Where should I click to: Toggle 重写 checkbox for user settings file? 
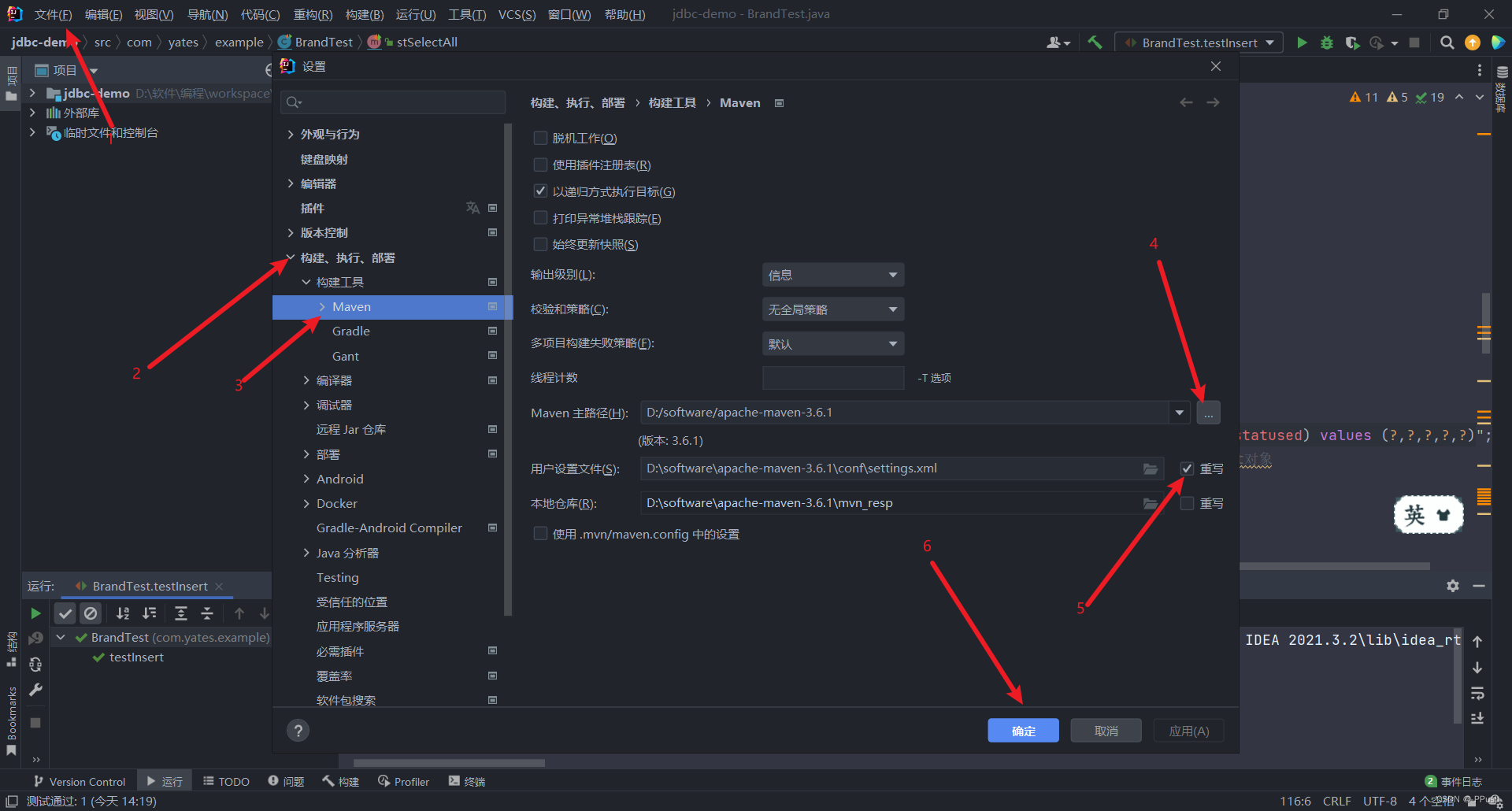tap(1187, 468)
